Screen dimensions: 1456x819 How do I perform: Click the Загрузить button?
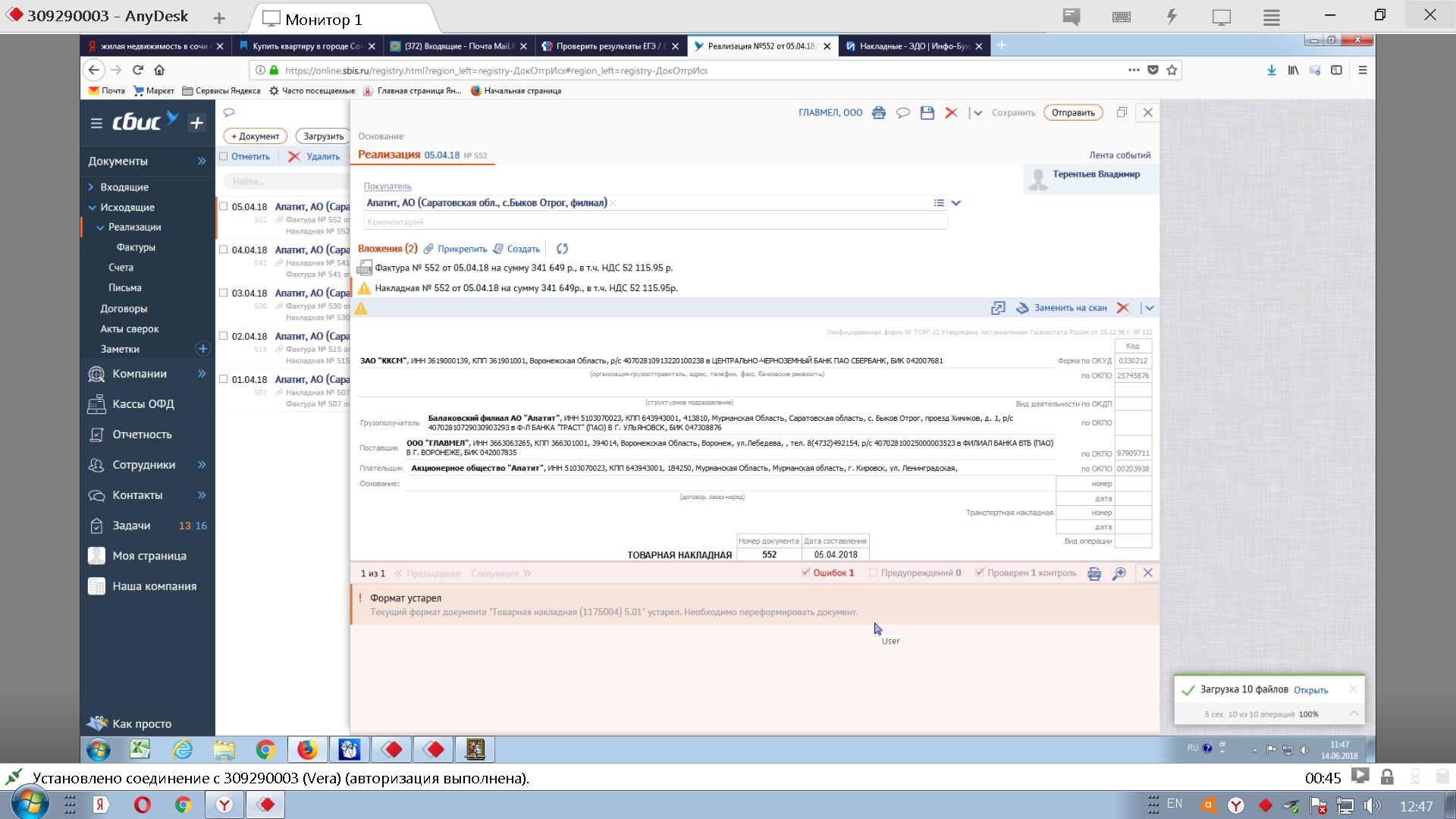click(323, 136)
